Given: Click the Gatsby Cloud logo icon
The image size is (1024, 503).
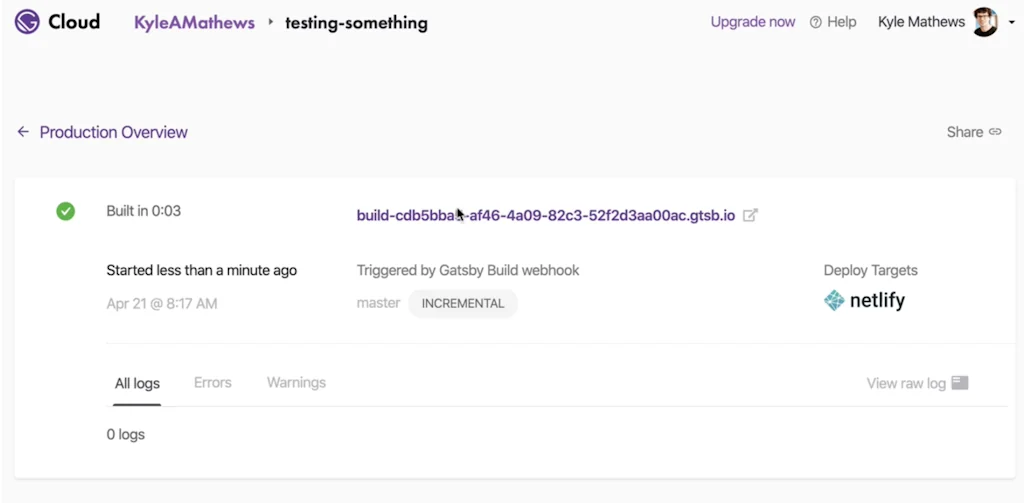Looking at the screenshot, I should point(28,22).
